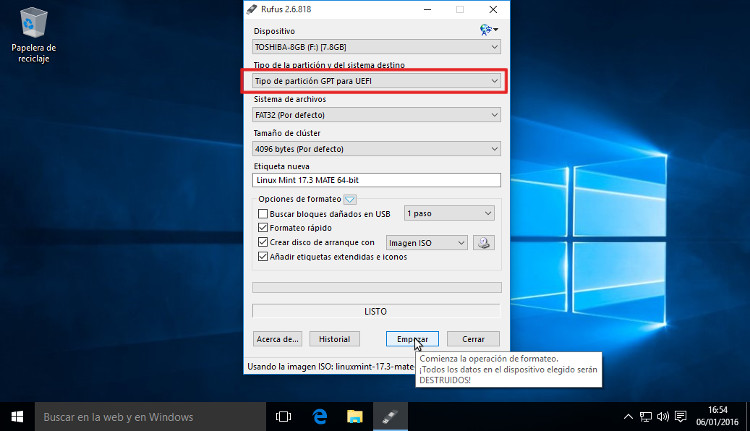
Task: Toggle Añadir etiquetas extendidas e iconos
Action: [x=263, y=256]
